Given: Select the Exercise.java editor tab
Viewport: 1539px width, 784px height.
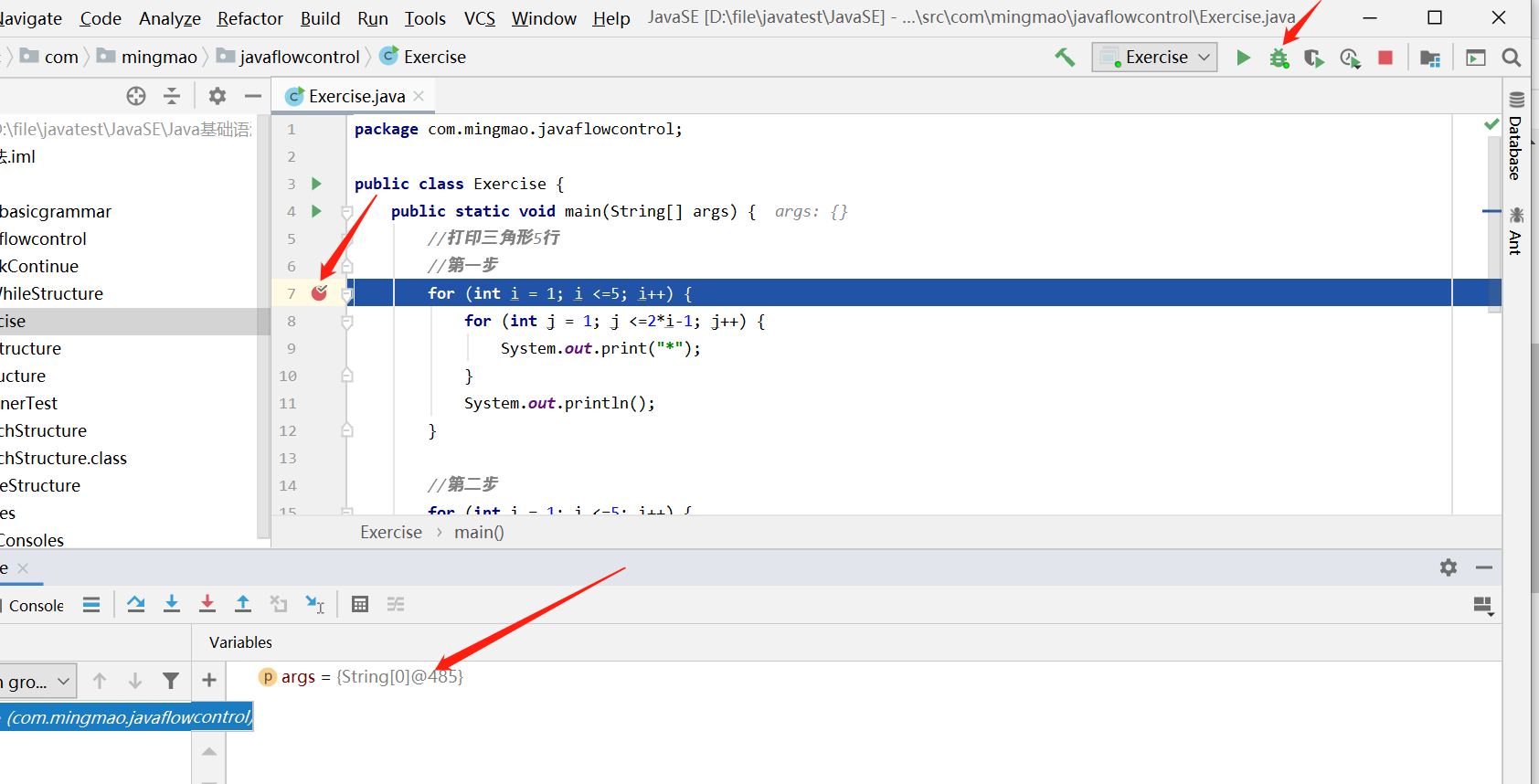Looking at the screenshot, I should [x=356, y=96].
